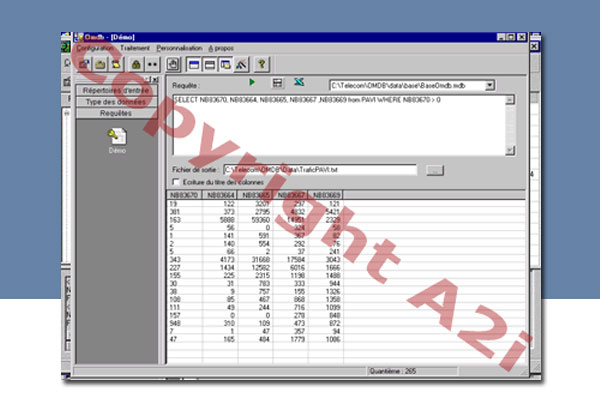Click the Requêtes panel button
The width and height of the screenshot is (600, 400).
point(115,113)
